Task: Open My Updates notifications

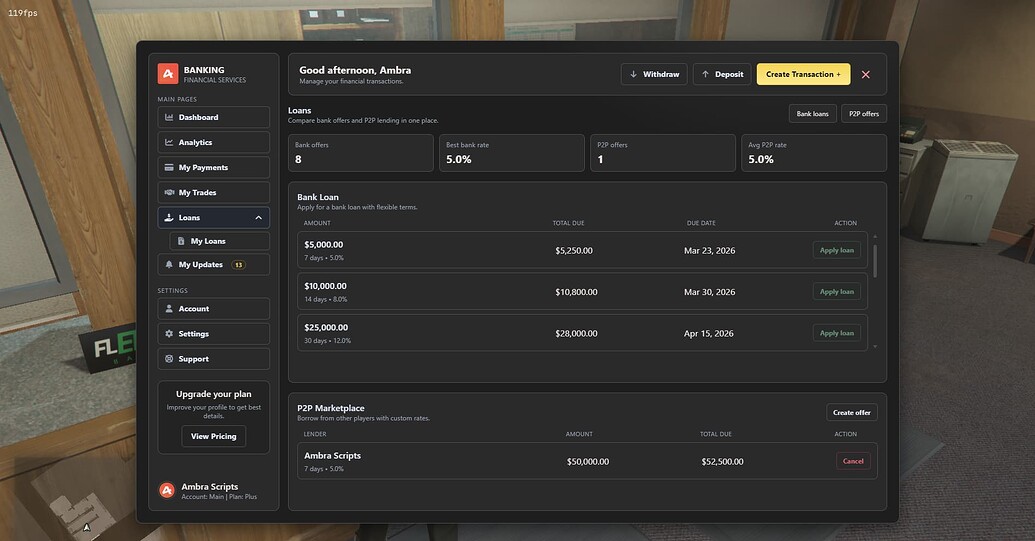Action: [213, 265]
